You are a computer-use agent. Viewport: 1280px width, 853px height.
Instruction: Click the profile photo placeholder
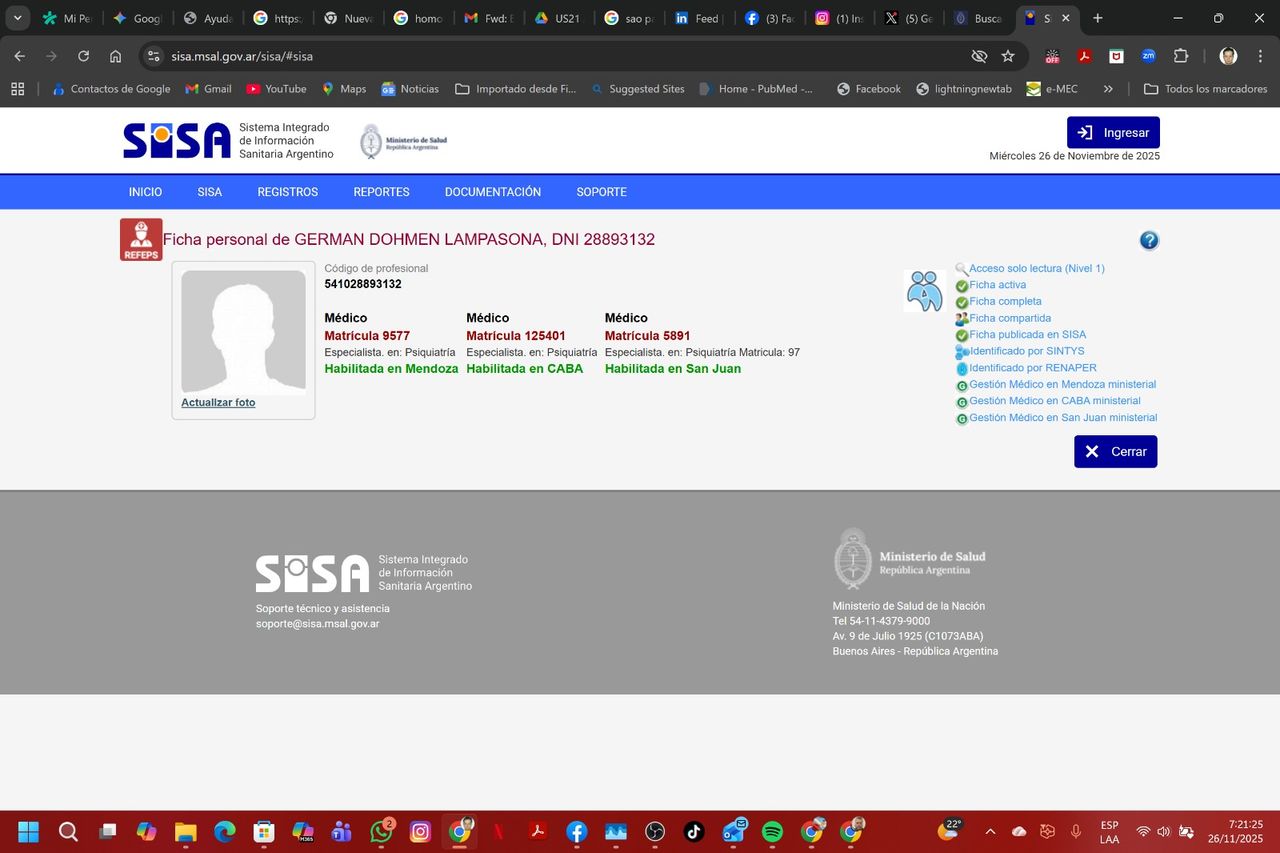(243, 331)
